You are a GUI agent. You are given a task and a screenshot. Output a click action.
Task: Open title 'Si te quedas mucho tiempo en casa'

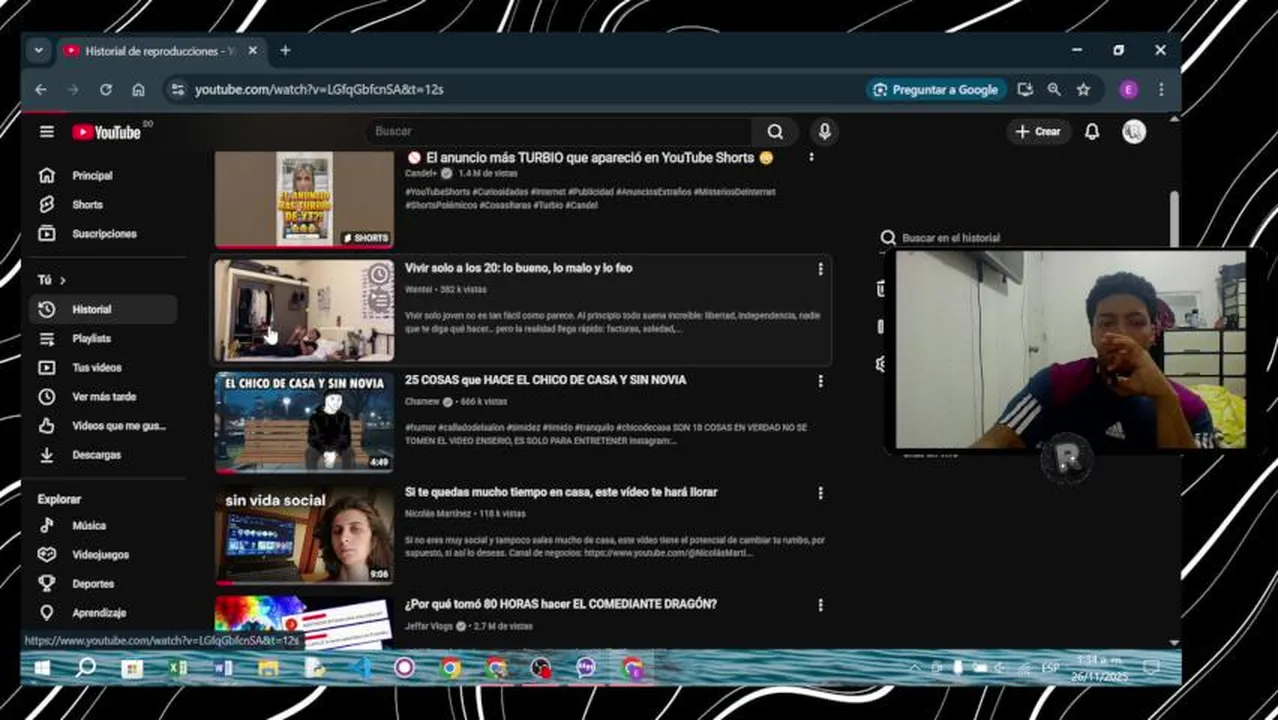[561, 492]
